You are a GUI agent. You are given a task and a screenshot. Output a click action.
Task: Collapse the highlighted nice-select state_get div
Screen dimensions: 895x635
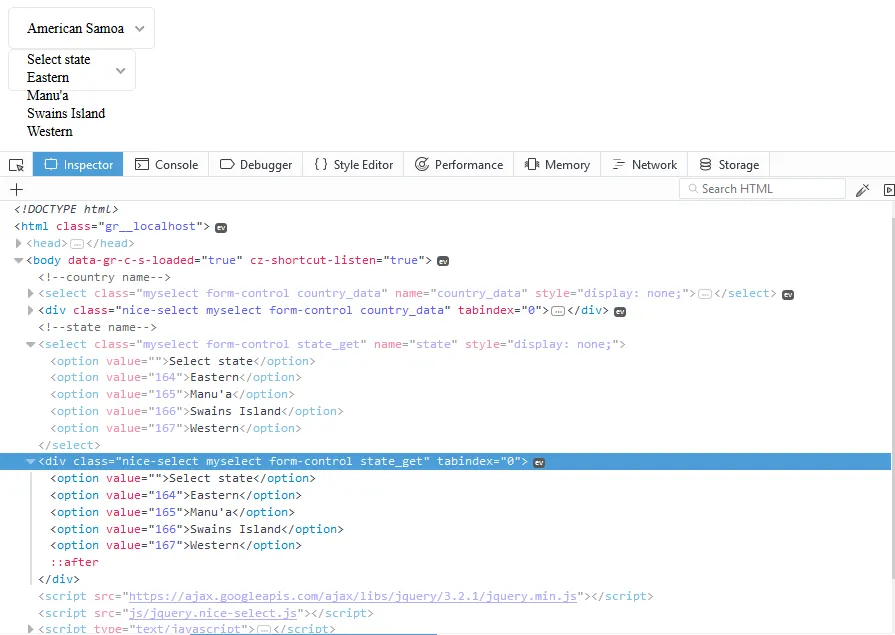tap(30, 461)
